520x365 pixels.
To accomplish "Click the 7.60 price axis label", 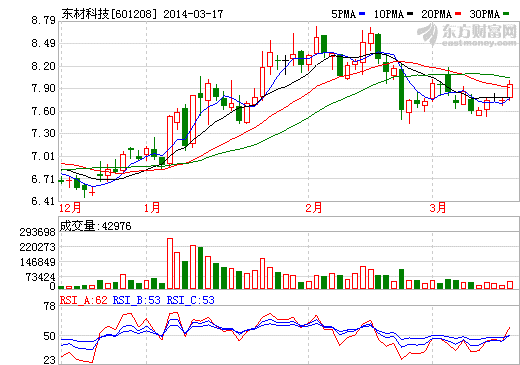I will (x=43, y=111).
